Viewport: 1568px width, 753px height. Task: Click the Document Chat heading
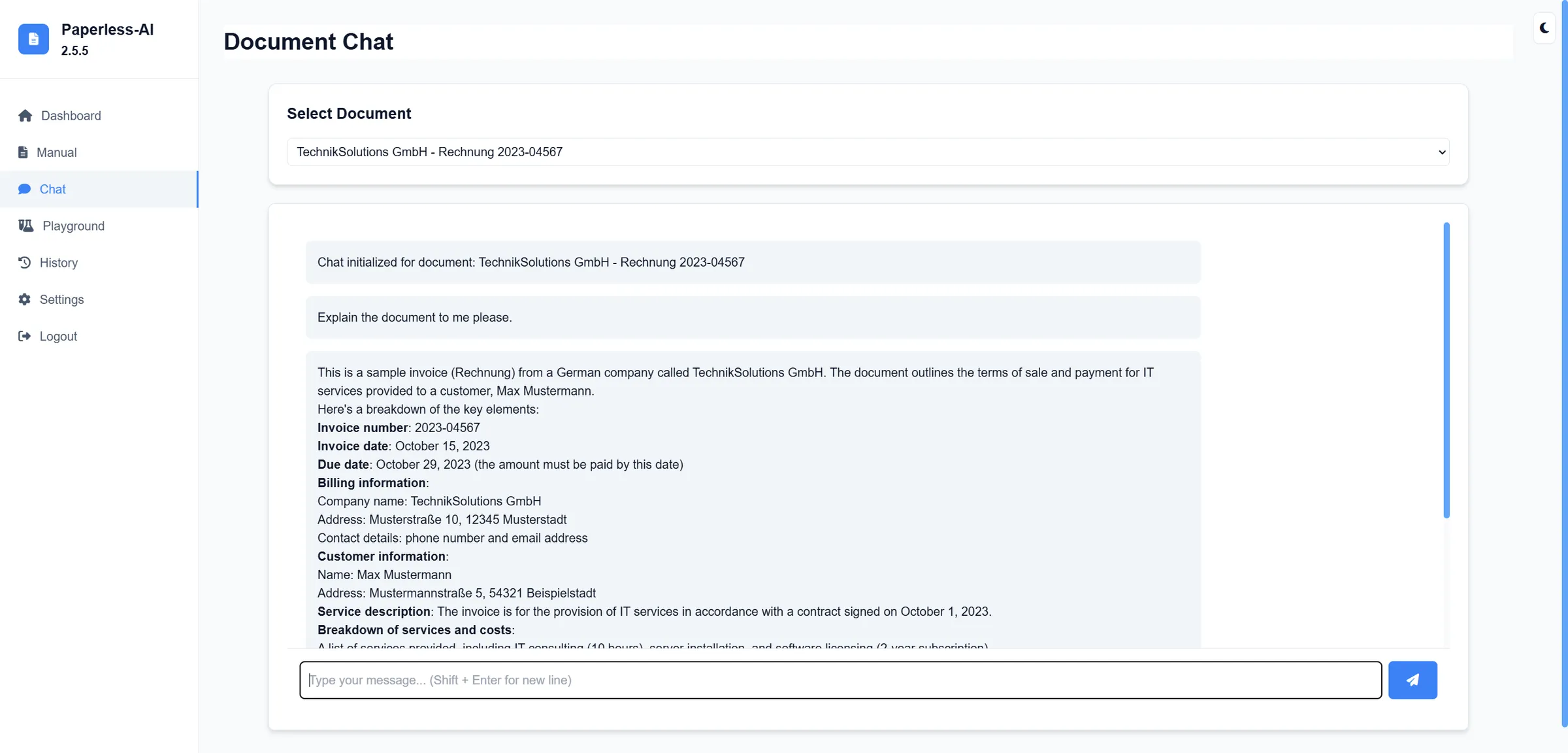[308, 41]
